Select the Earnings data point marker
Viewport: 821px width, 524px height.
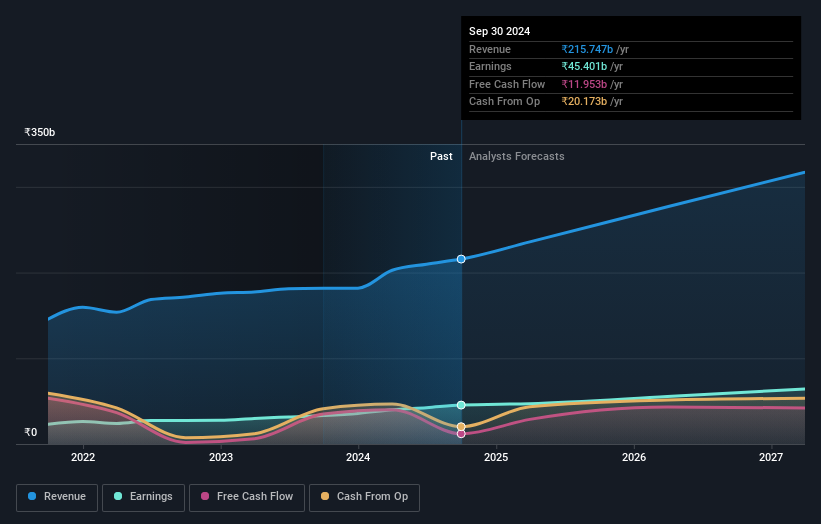(x=461, y=405)
